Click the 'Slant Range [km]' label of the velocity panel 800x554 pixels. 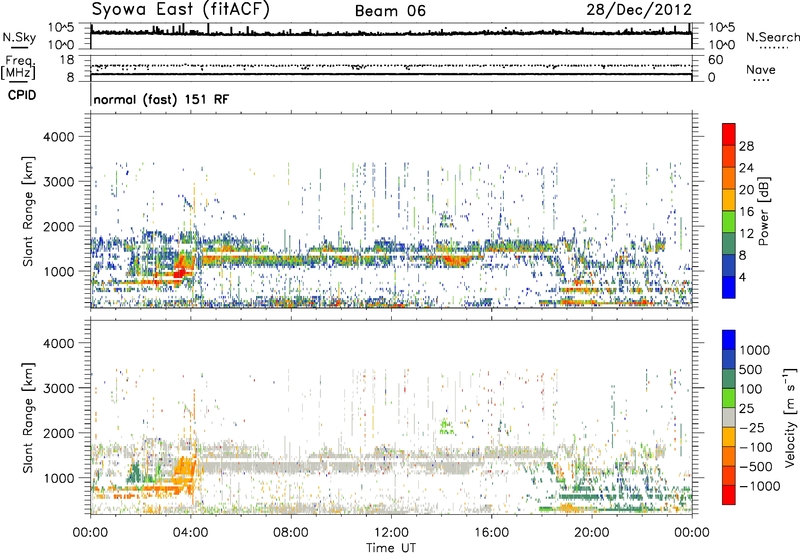(28, 417)
